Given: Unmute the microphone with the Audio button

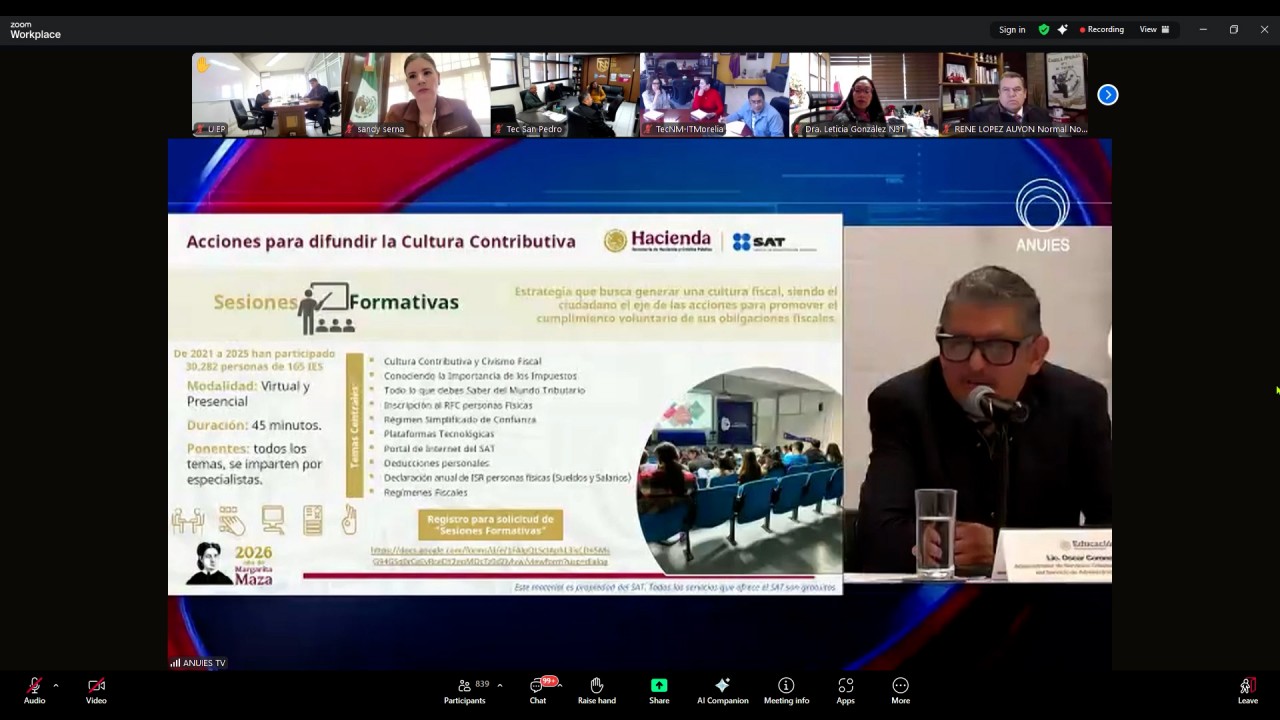Looking at the screenshot, I should tap(34, 690).
